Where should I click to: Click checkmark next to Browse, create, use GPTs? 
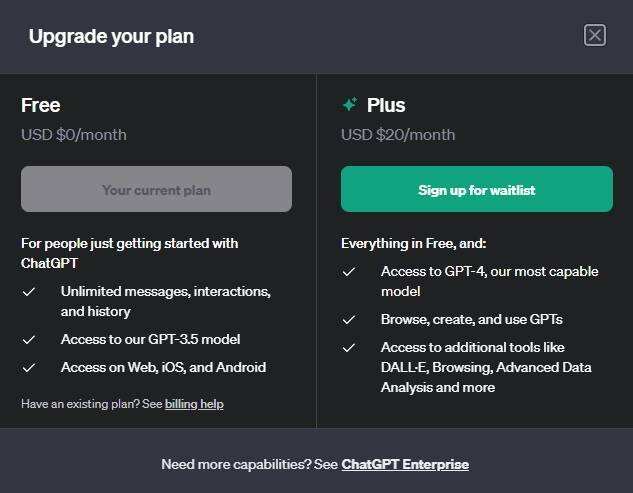coord(349,320)
